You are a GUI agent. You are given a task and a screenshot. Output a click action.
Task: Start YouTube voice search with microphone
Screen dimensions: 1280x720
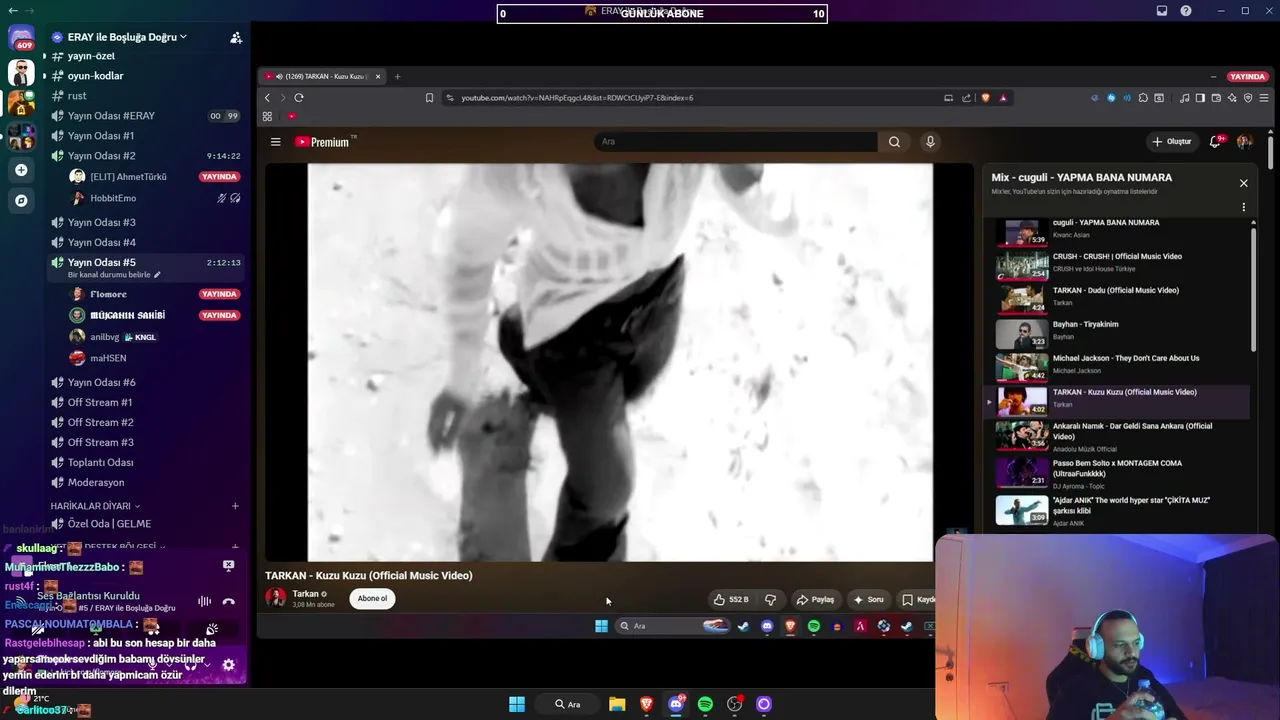930,142
